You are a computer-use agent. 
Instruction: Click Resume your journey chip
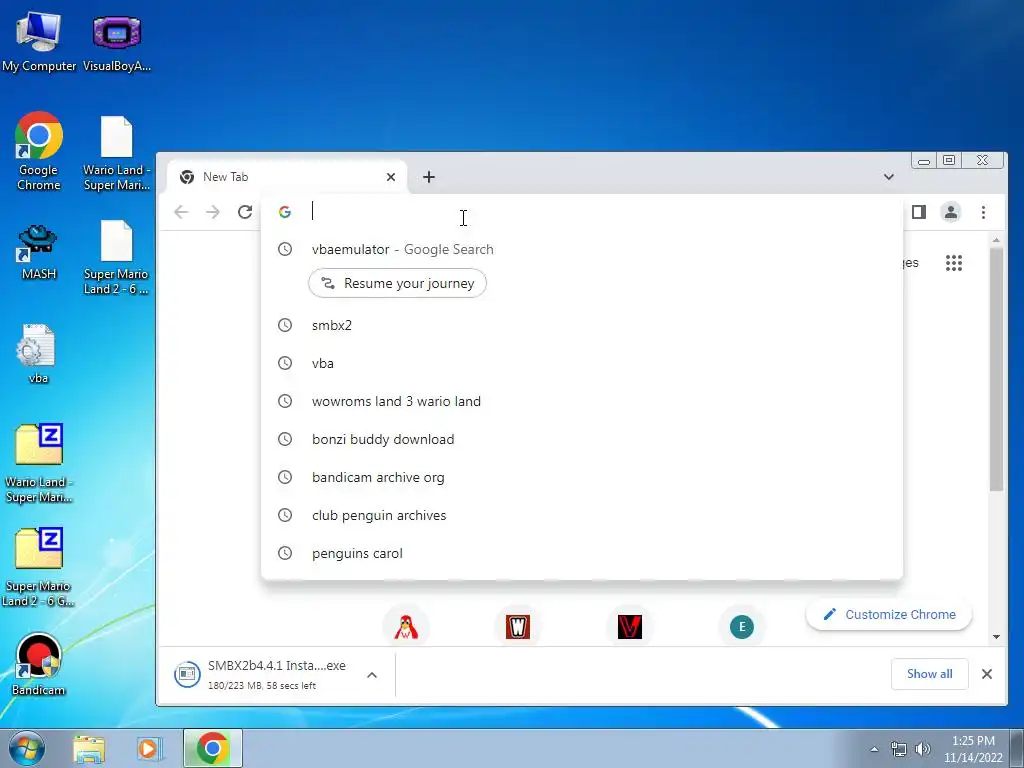point(397,283)
